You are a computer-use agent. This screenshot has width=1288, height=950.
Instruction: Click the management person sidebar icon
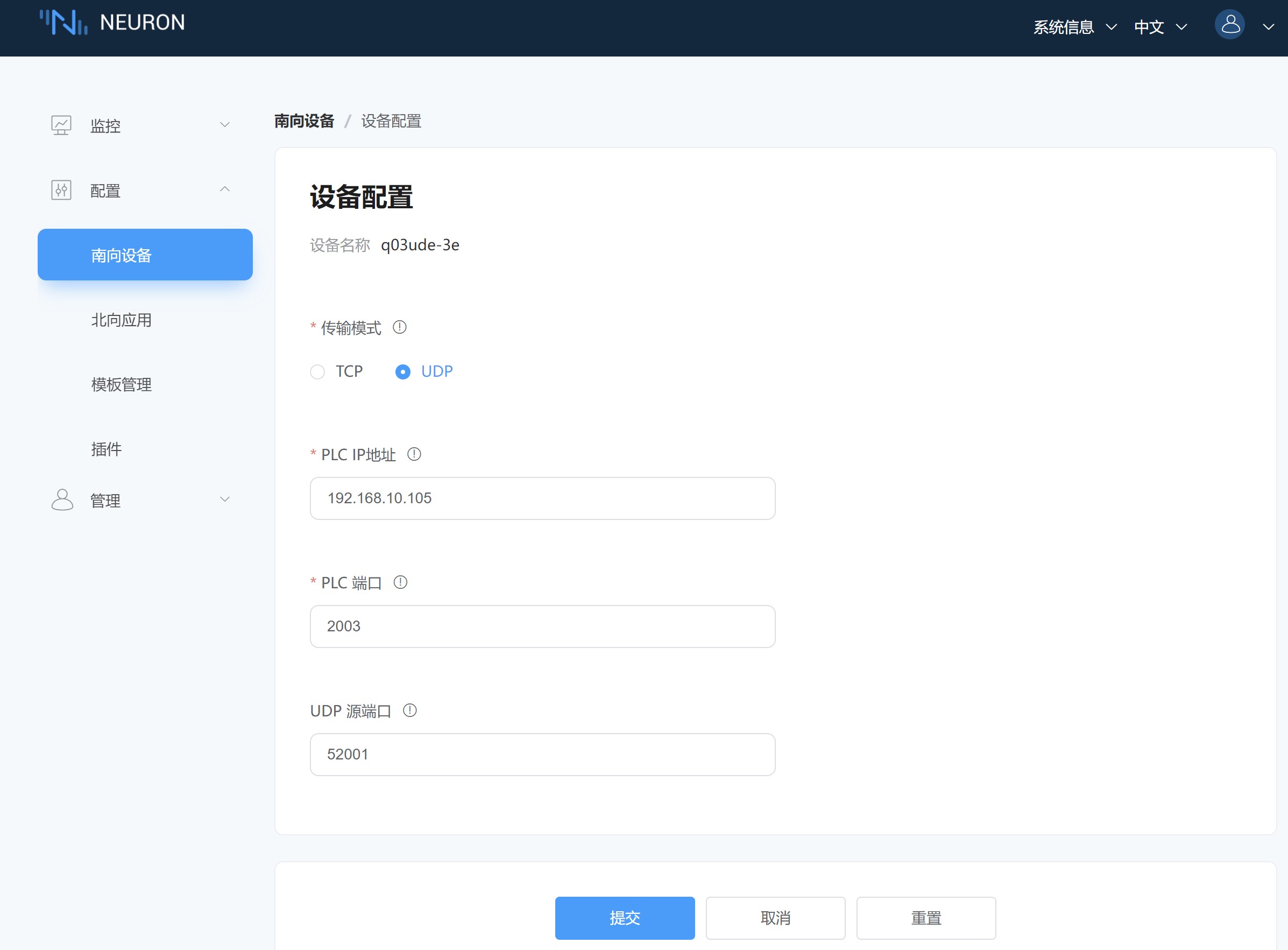pyautogui.click(x=62, y=499)
